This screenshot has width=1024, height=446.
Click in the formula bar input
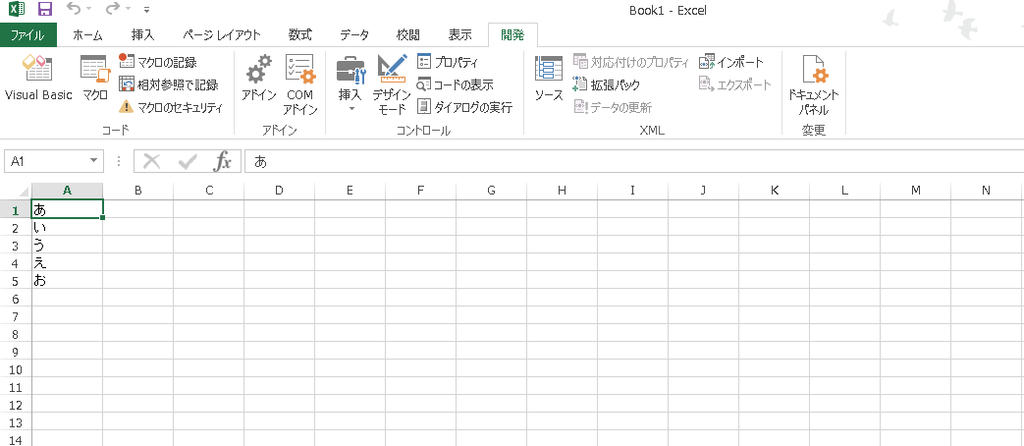[633, 161]
